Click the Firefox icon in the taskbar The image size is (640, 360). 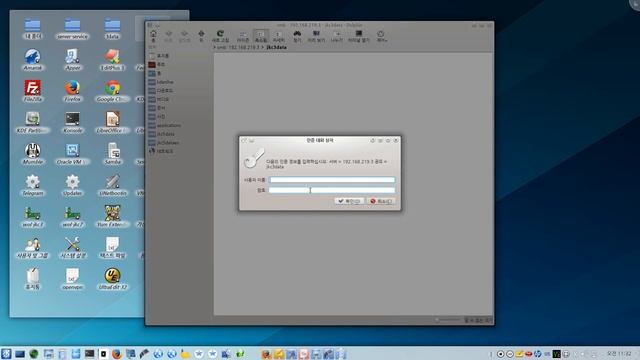117,354
